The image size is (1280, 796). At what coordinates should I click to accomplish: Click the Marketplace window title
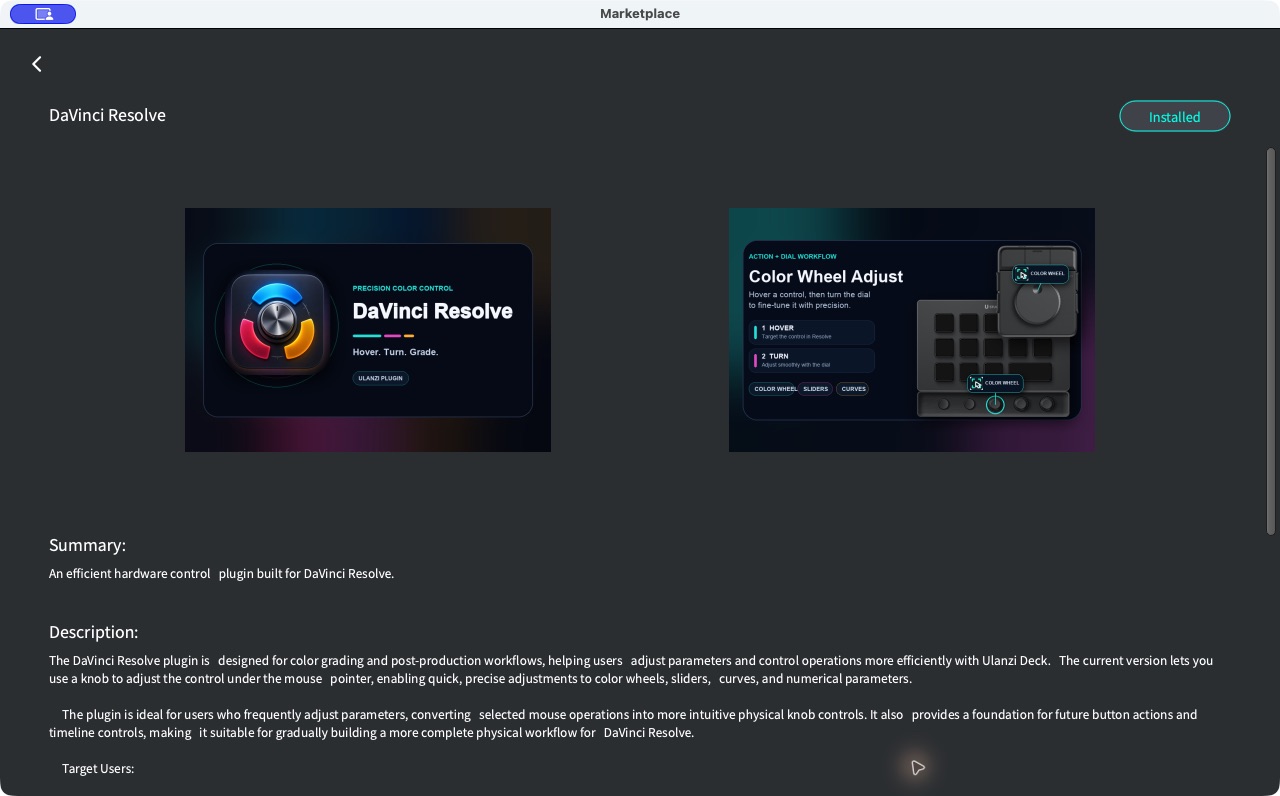point(640,14)
